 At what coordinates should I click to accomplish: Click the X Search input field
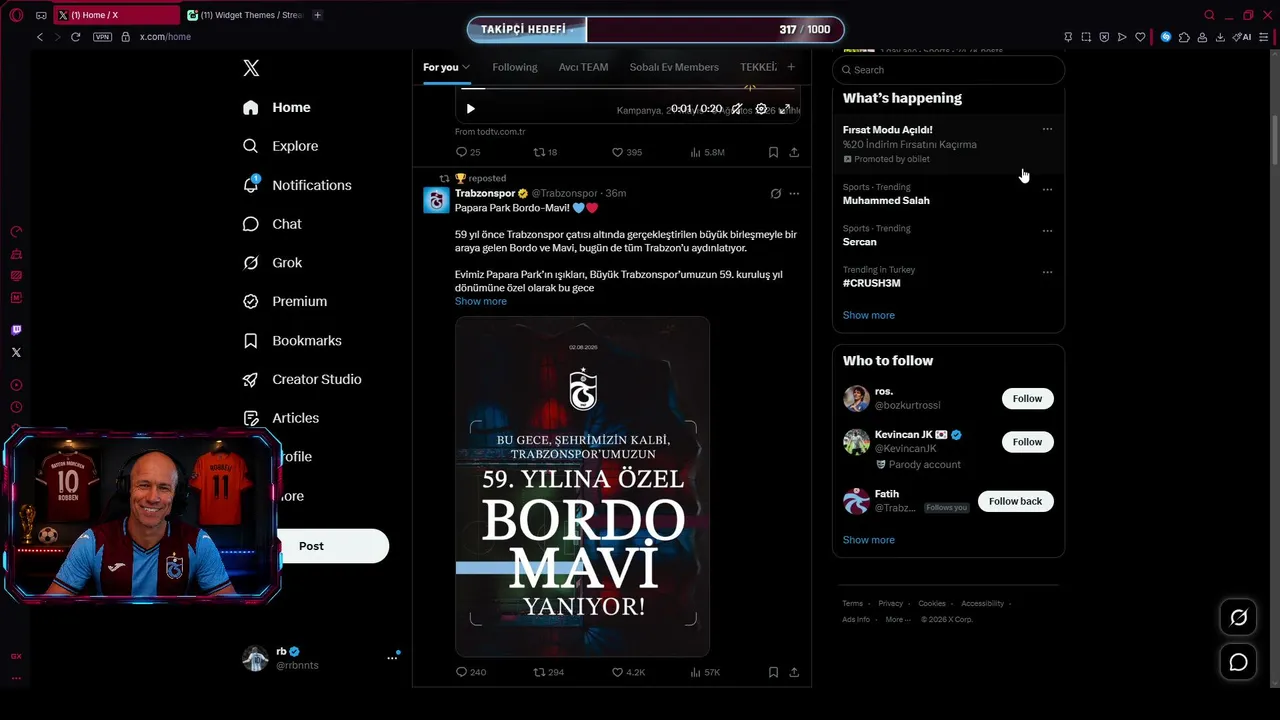tap(948, 70)
